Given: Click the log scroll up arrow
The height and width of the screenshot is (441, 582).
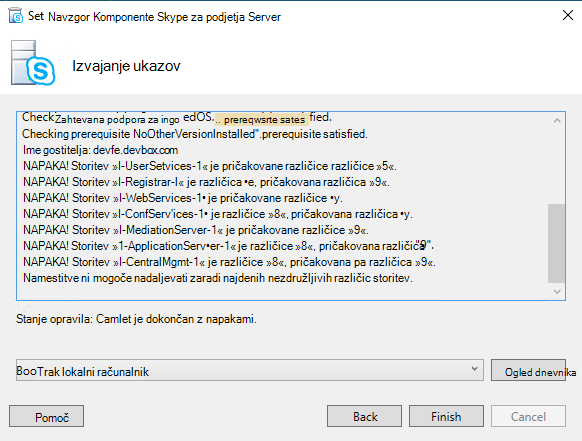Looking at the screenshot, I should (557, 120).
